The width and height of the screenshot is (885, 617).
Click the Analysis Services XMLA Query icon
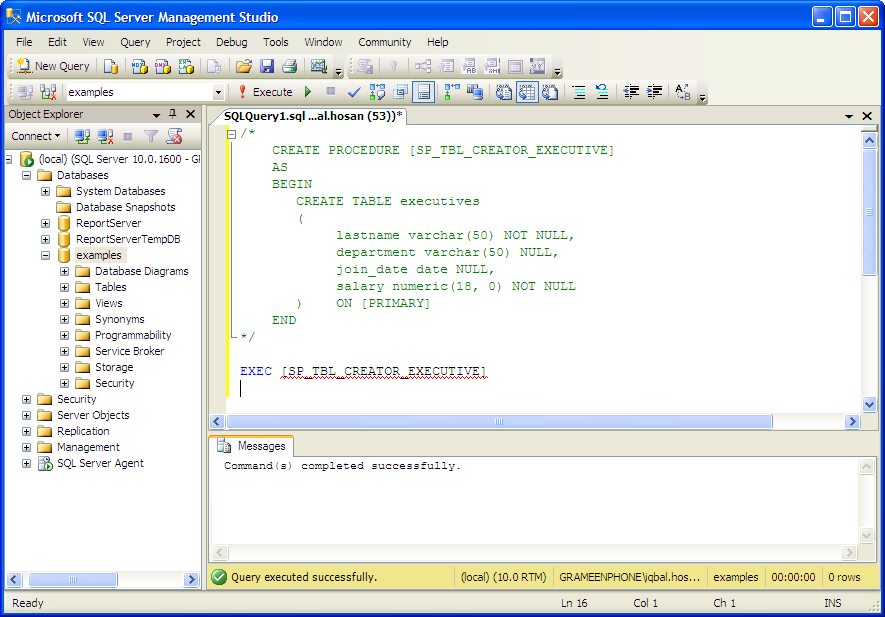point(186,66)
